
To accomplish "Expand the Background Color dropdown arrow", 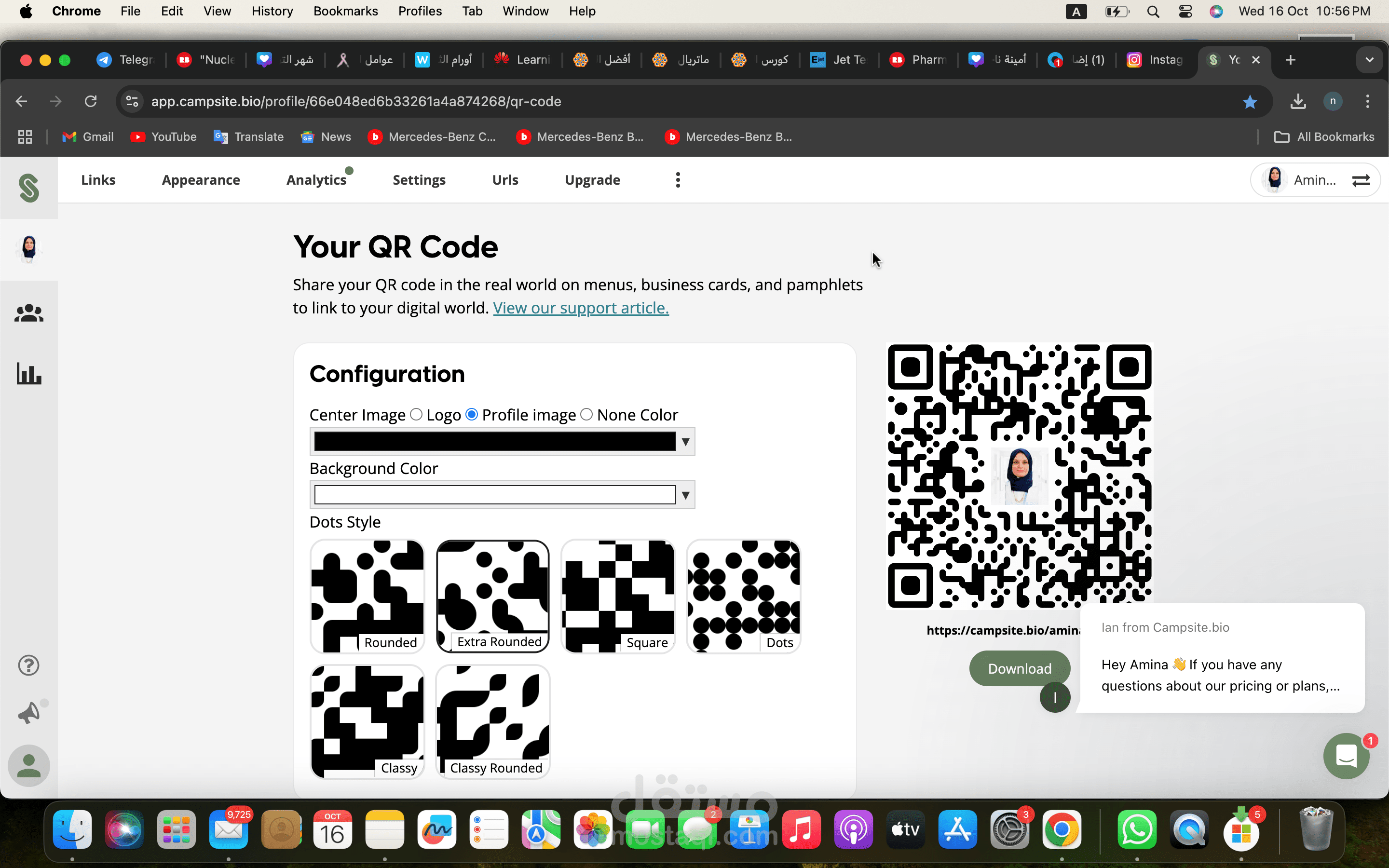I will pyautogui.click(x=685, y=495).
